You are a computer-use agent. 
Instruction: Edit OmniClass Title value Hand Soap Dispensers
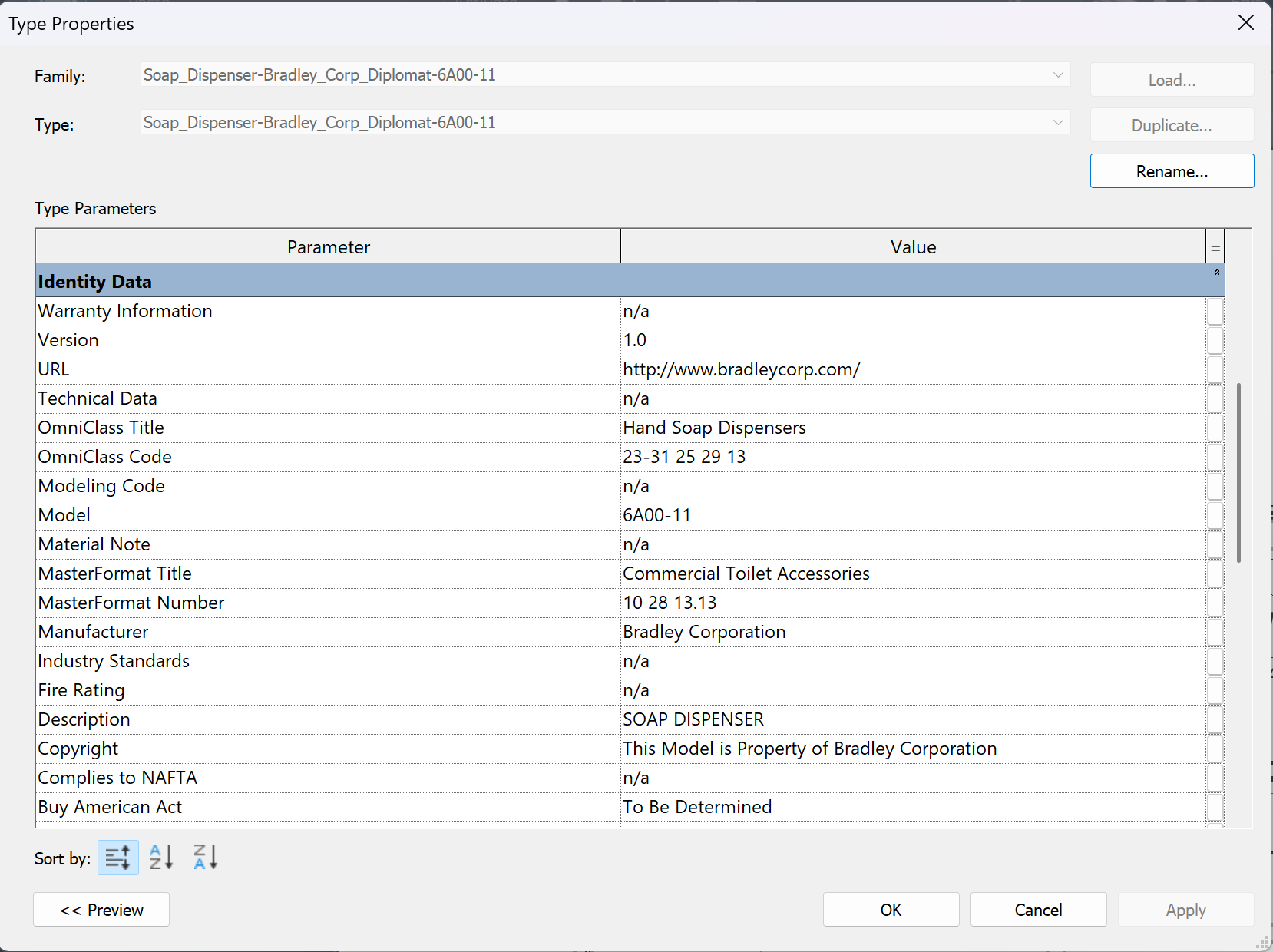[x=913, y=428]
